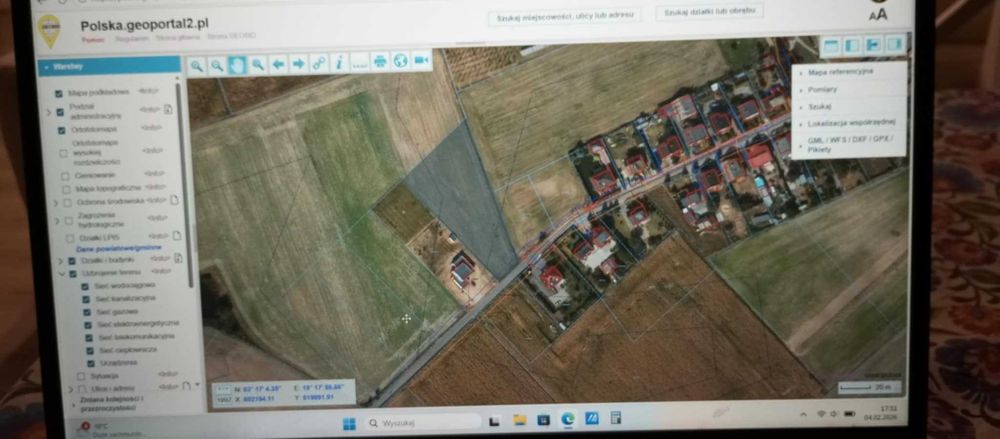Open File Explorer from taskbar
Screen dimensions: 1000x439
(x=520, y=420)
